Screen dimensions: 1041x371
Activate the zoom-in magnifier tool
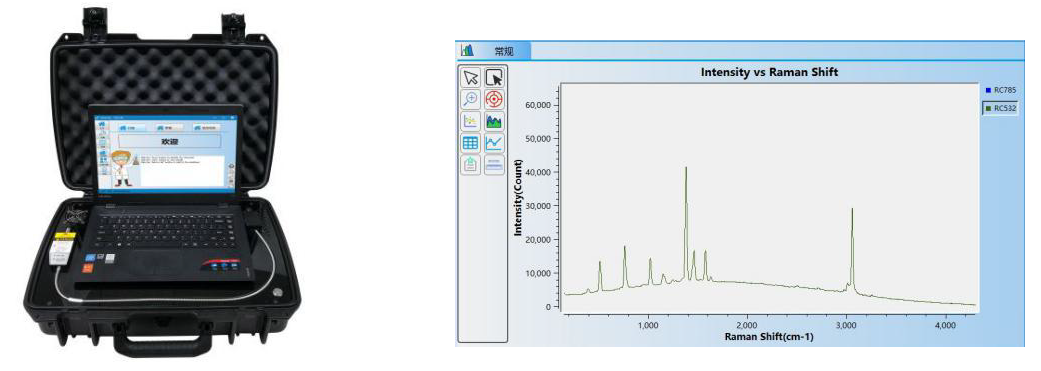point(471,100)
